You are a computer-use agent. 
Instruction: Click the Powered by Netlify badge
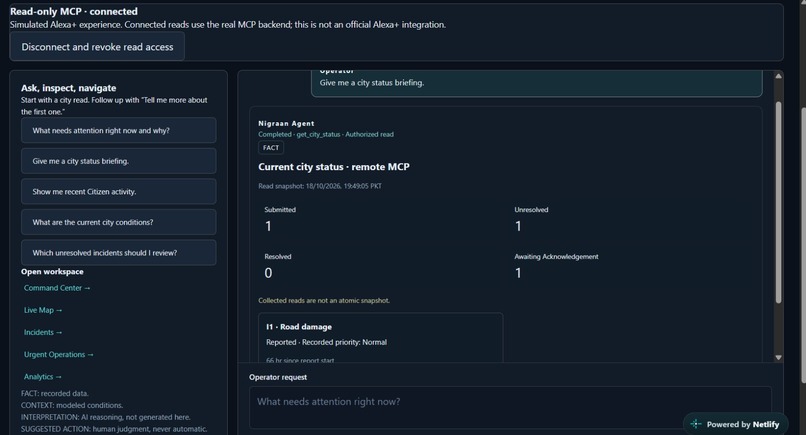[736, 424]
